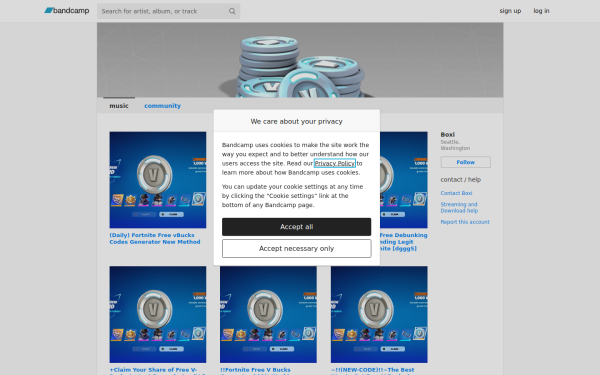
Task: Open the (Daily) Fortnite Free vBucks album cover
Action: click(x=158, y=180)
